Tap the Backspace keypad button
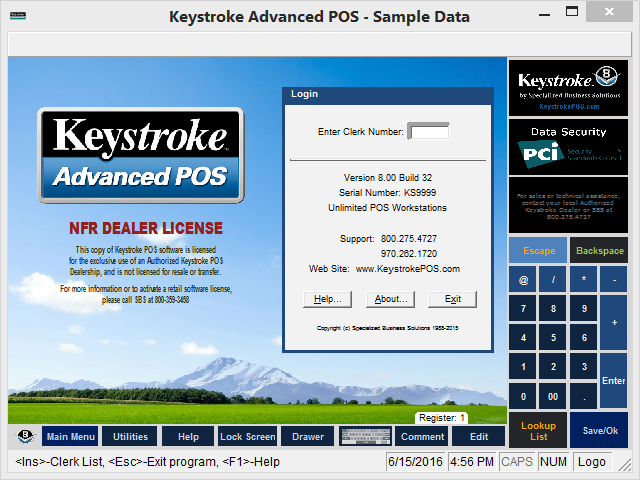The width and height of the screenshot is (640, 480). [x=599, y=250]
